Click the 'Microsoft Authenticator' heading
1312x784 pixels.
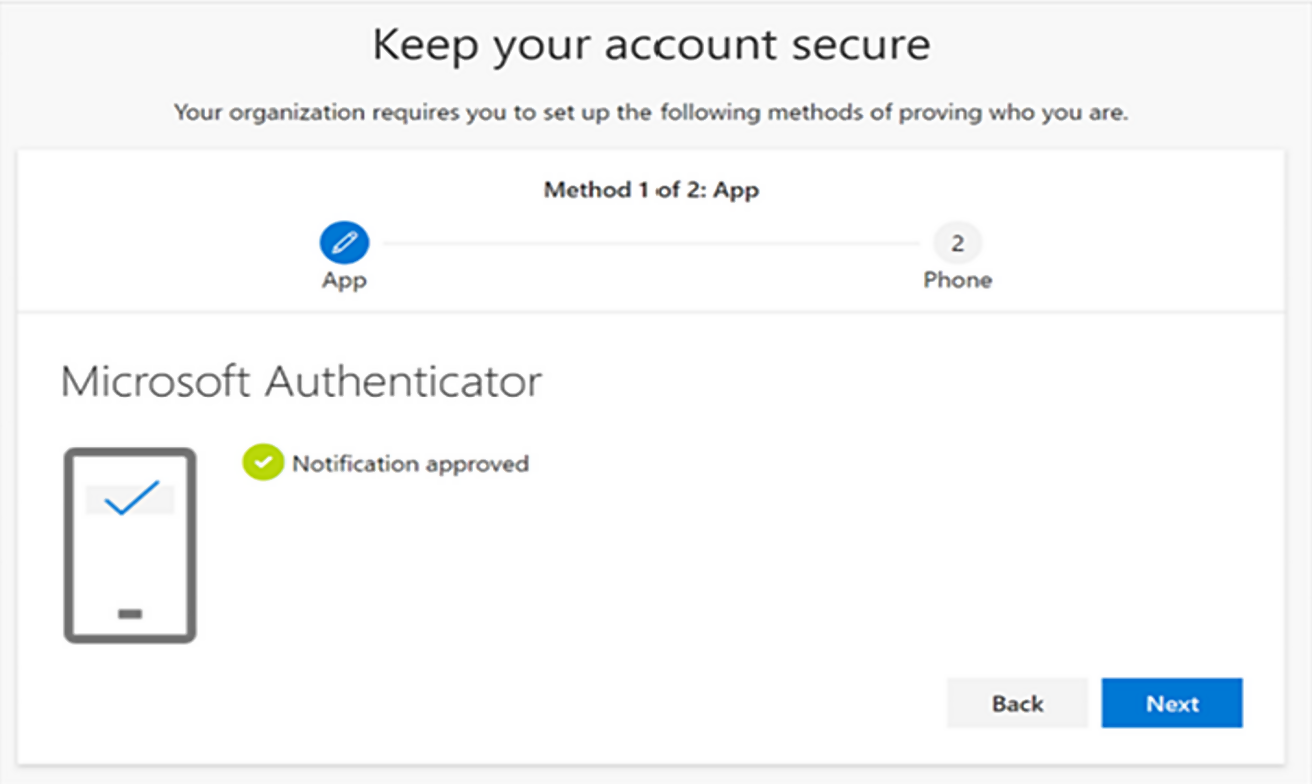point(301,382)
